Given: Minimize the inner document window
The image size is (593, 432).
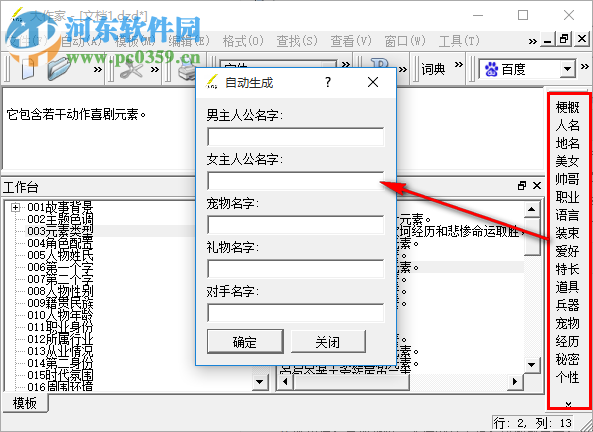Looking at the screenshot, I should tap(547, 40).
